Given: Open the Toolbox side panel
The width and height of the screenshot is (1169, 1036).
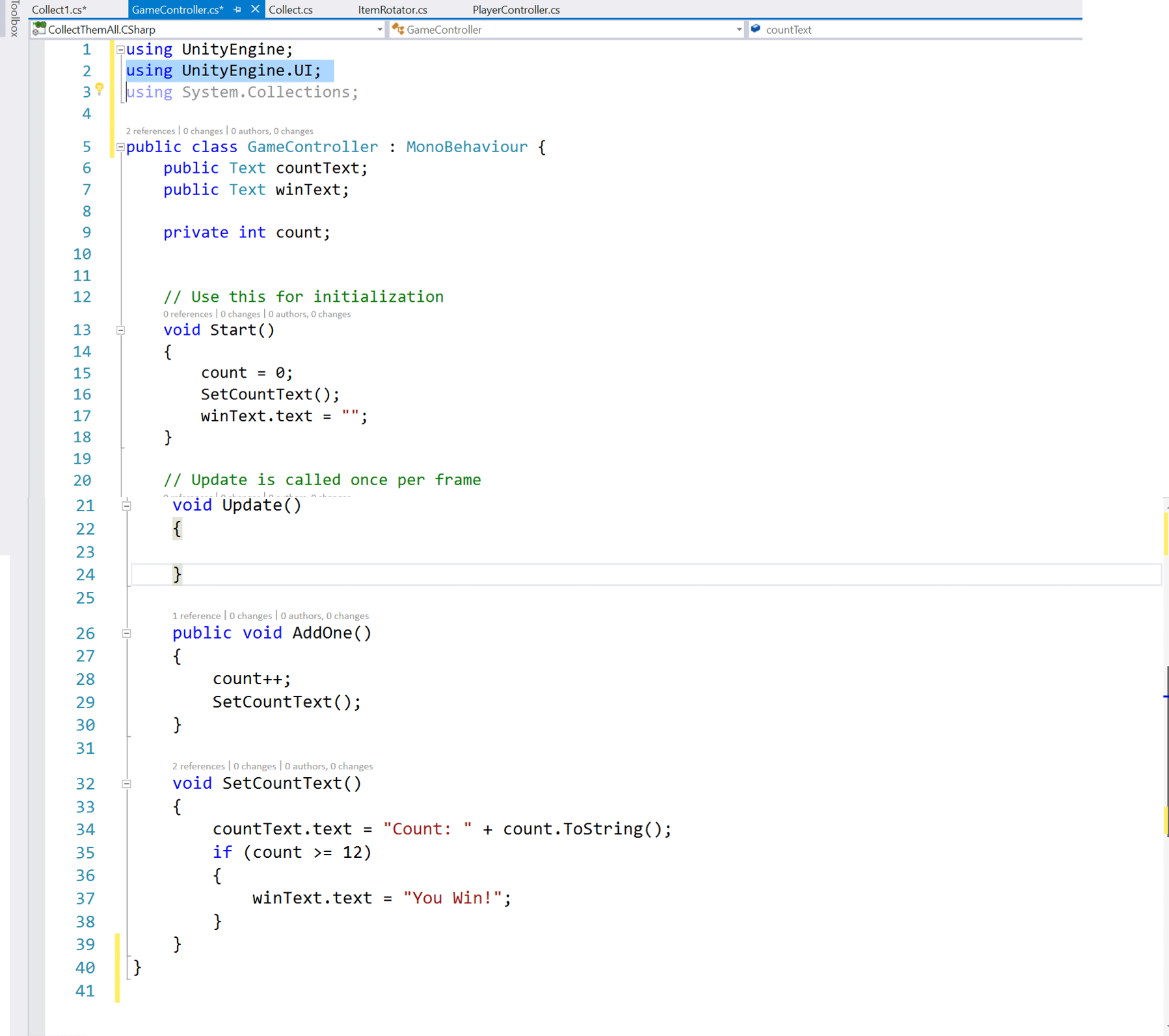Looking at the screenshot, I should coord(14,18).
